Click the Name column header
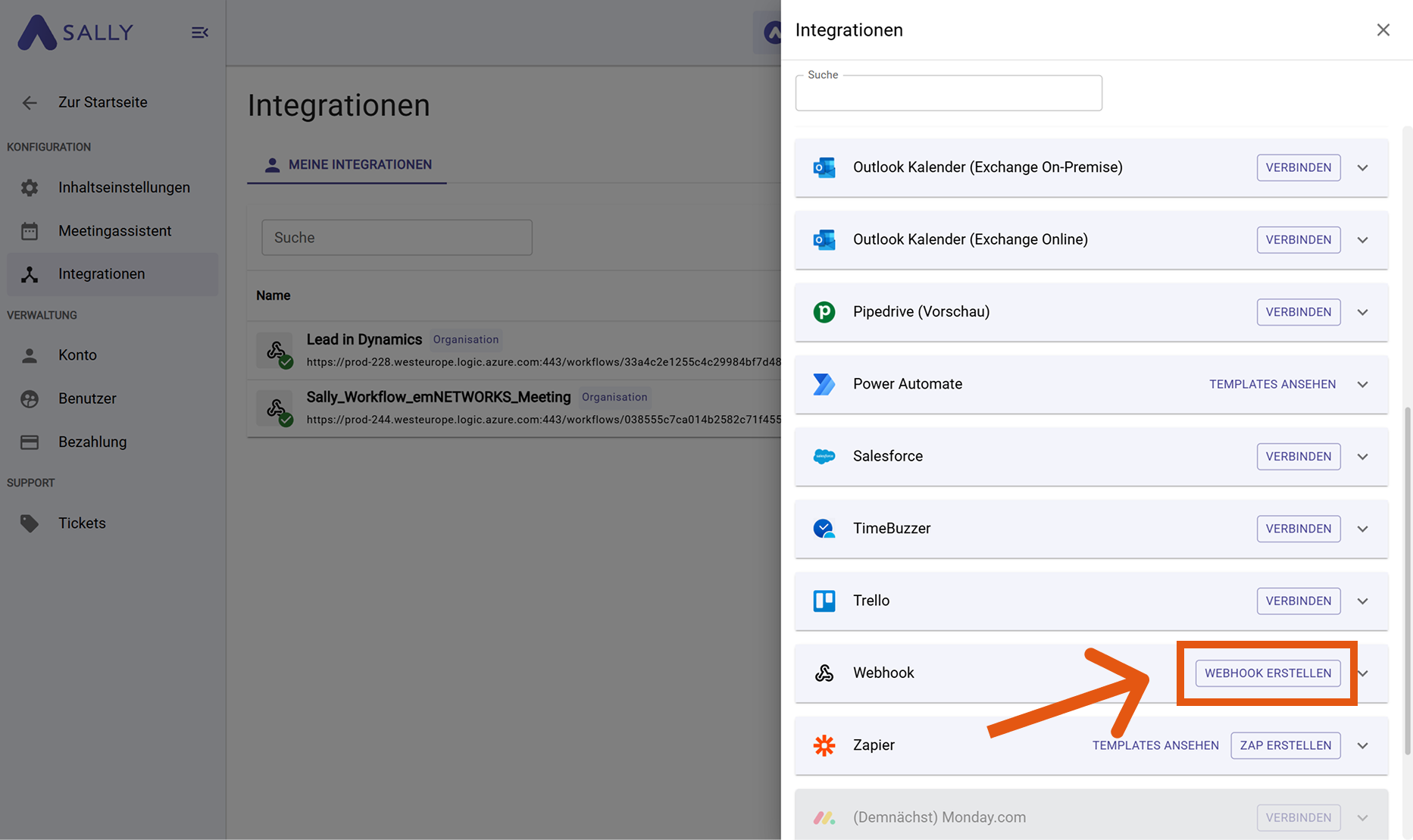 tap(274, 296)
